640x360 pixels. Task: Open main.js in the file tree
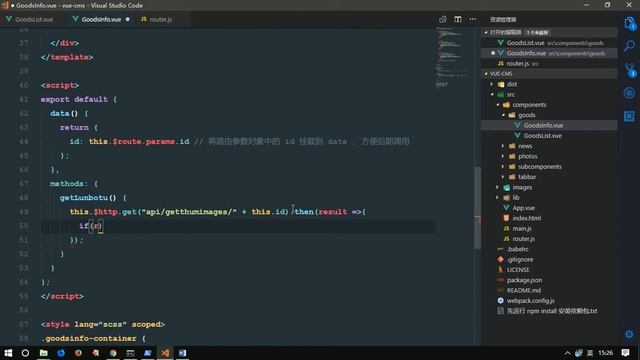click(x=549, y=229)
